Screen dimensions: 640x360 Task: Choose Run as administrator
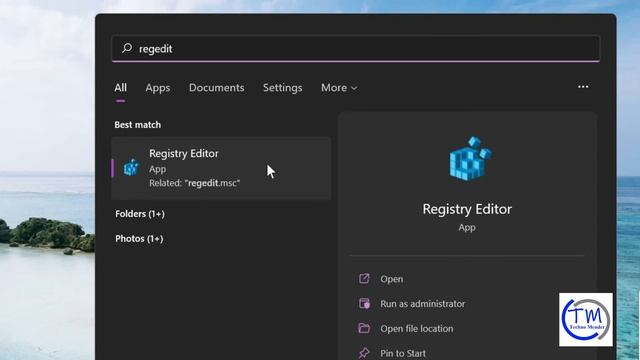tap(422, 304)
